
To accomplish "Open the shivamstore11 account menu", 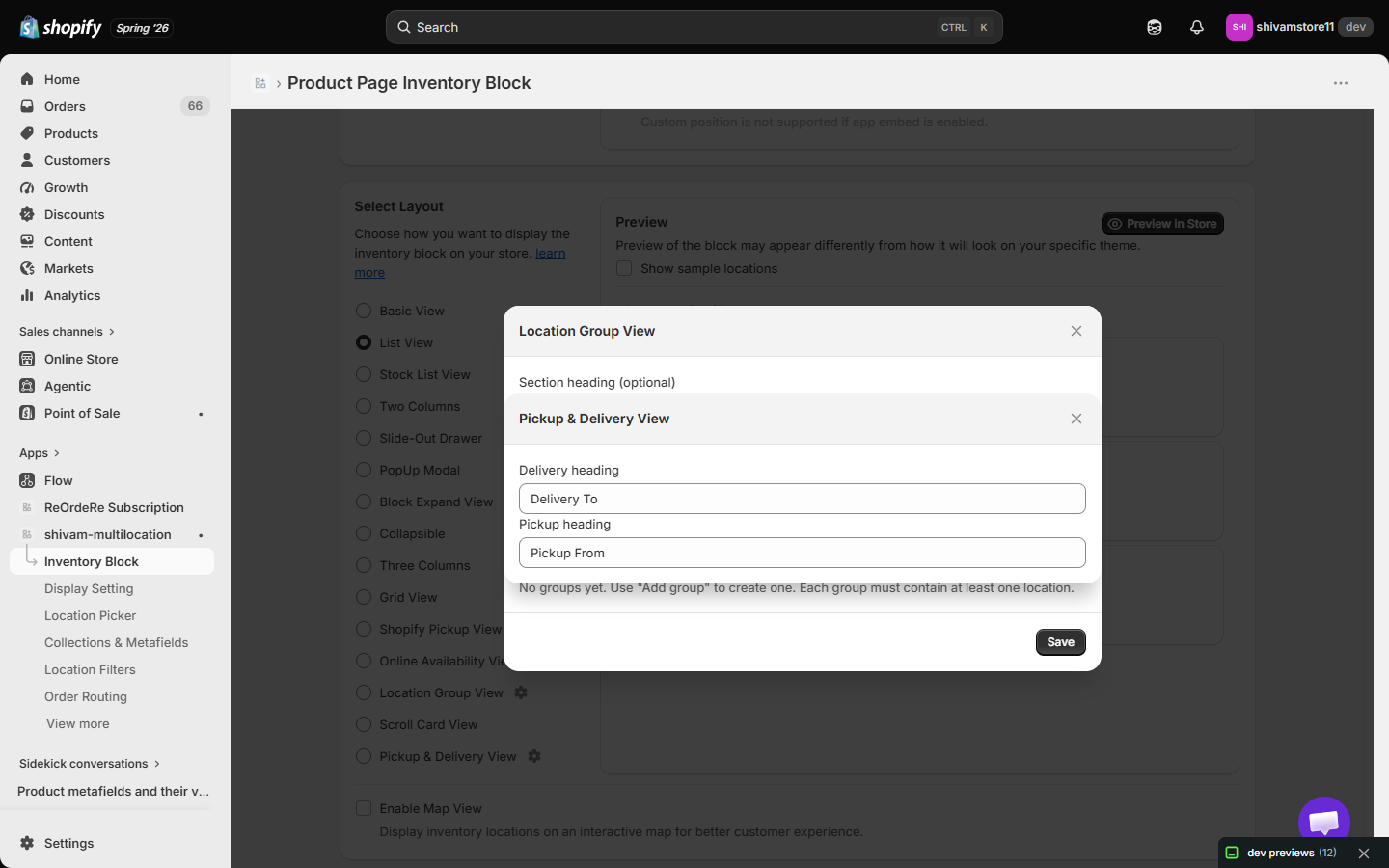I will (1299, 27).
